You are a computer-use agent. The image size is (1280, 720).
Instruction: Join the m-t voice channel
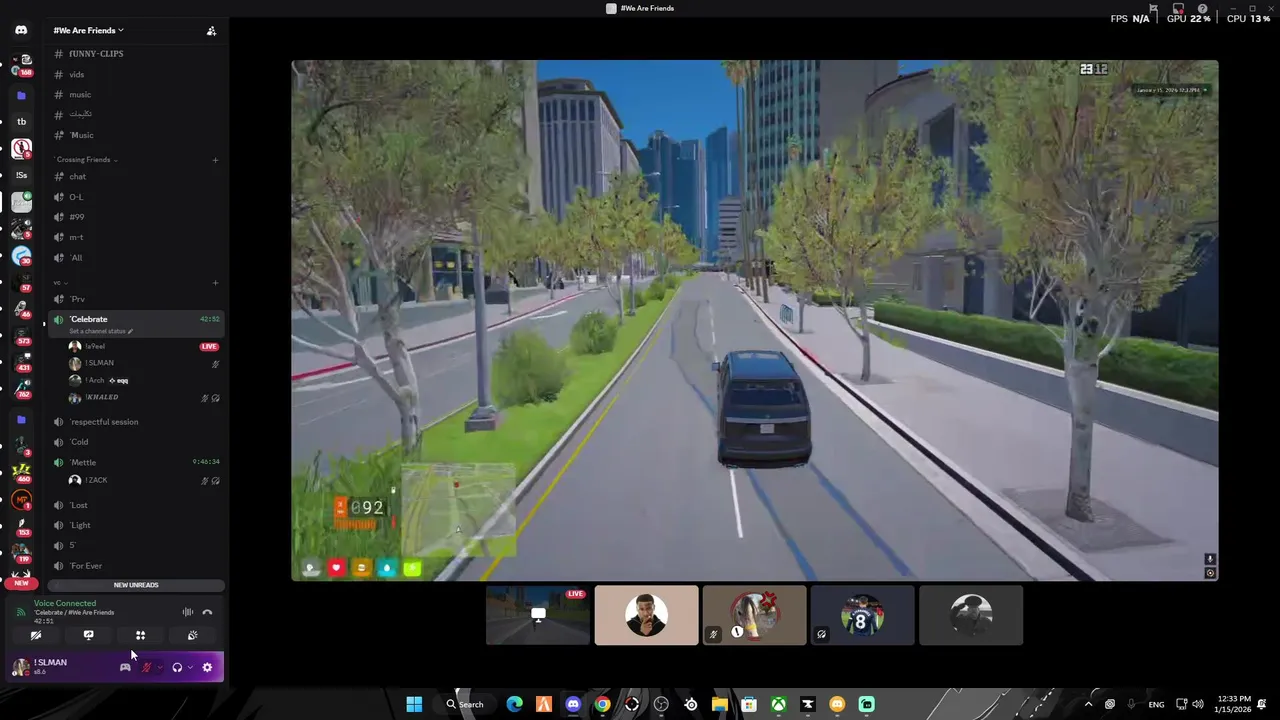[x=135, y=237]
